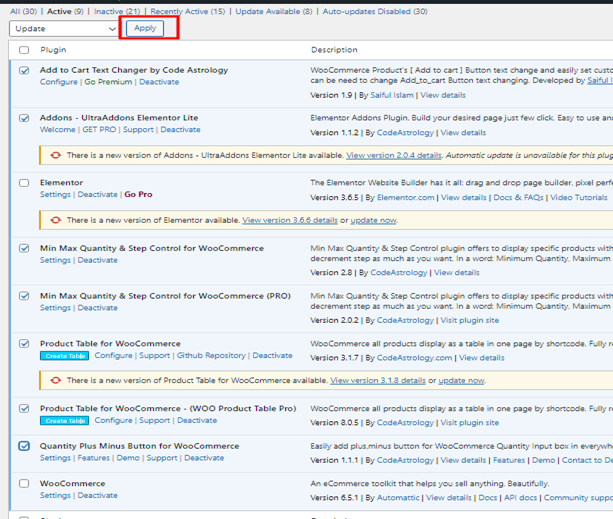Uncheck Add to Cart Text Changer checkbox
This screenshot has height=519, width=613.
pos(24,70)
